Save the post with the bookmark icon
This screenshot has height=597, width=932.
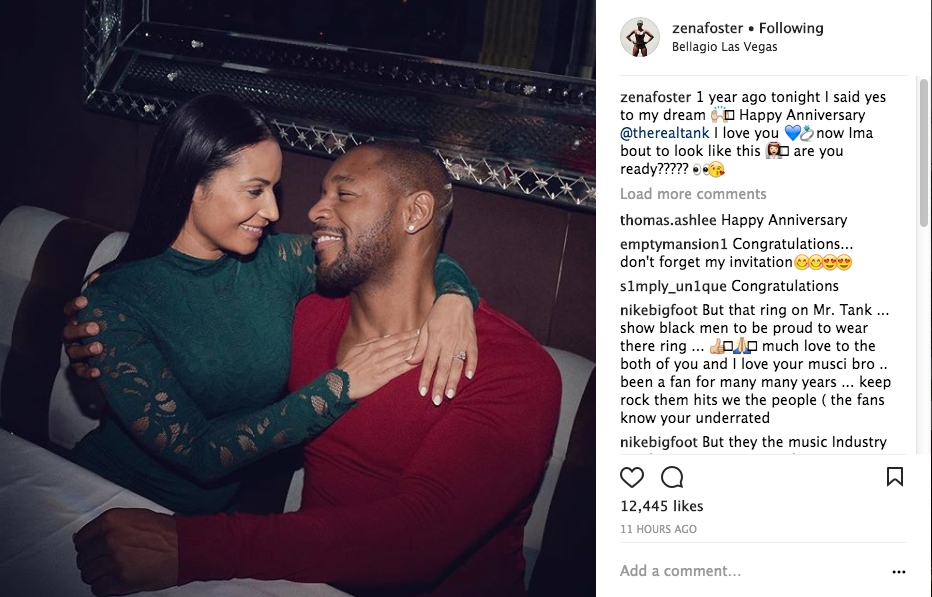point(895,476)
